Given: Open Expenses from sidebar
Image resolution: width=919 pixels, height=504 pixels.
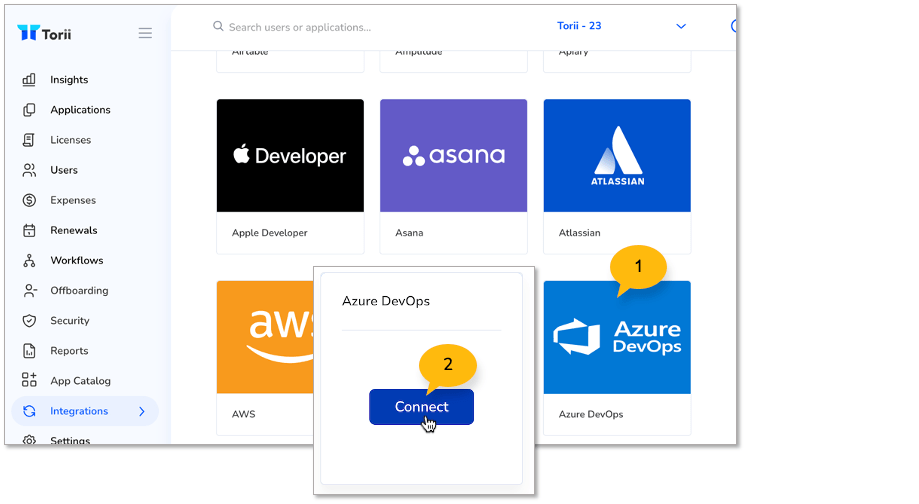Looking at the screenshot, I should 73,200.
